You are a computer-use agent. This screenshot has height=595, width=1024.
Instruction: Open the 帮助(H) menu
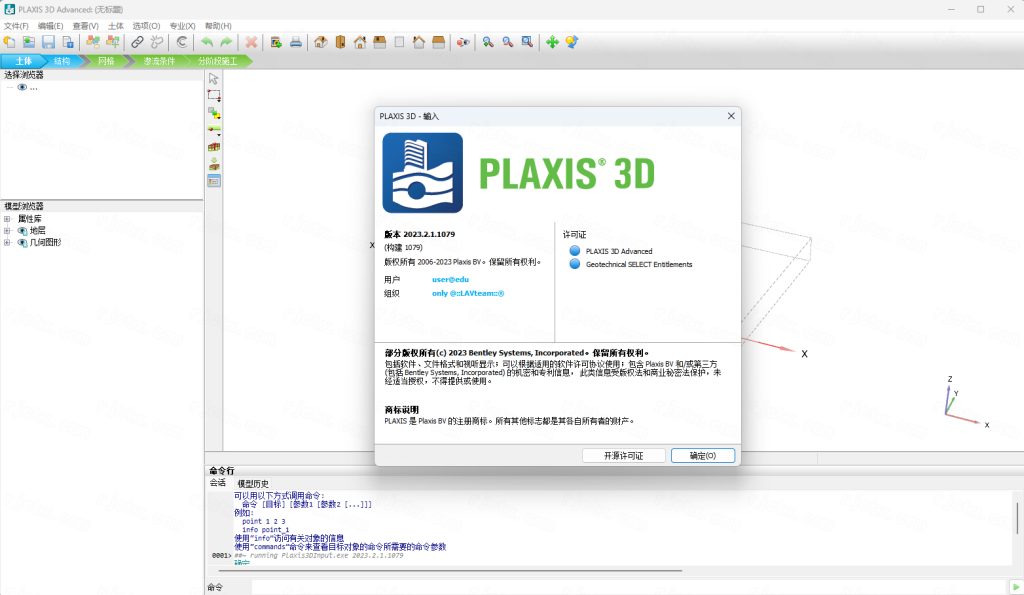[218, 25]
